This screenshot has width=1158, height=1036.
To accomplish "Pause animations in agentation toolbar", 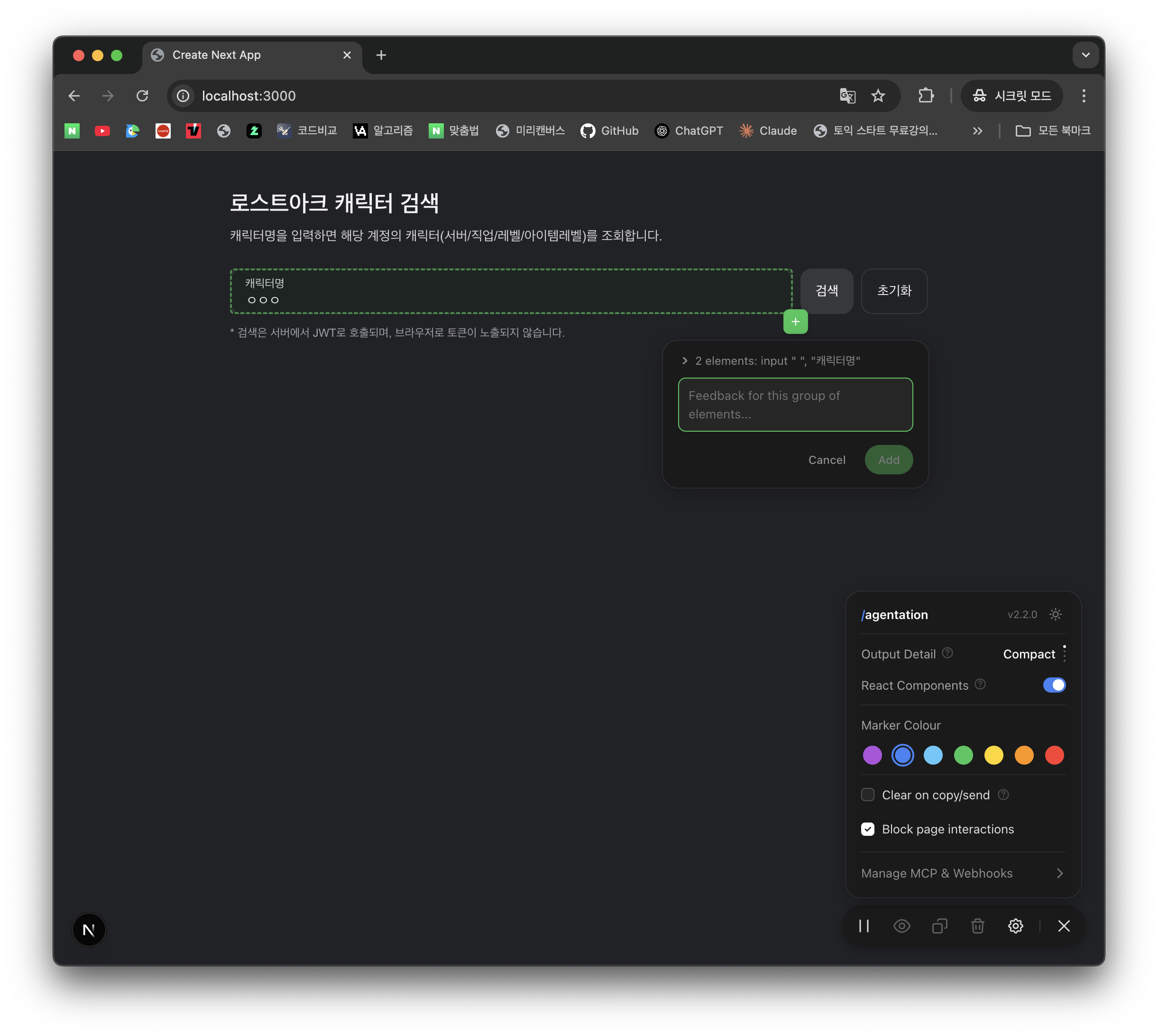I will click(x=864, y=926).
